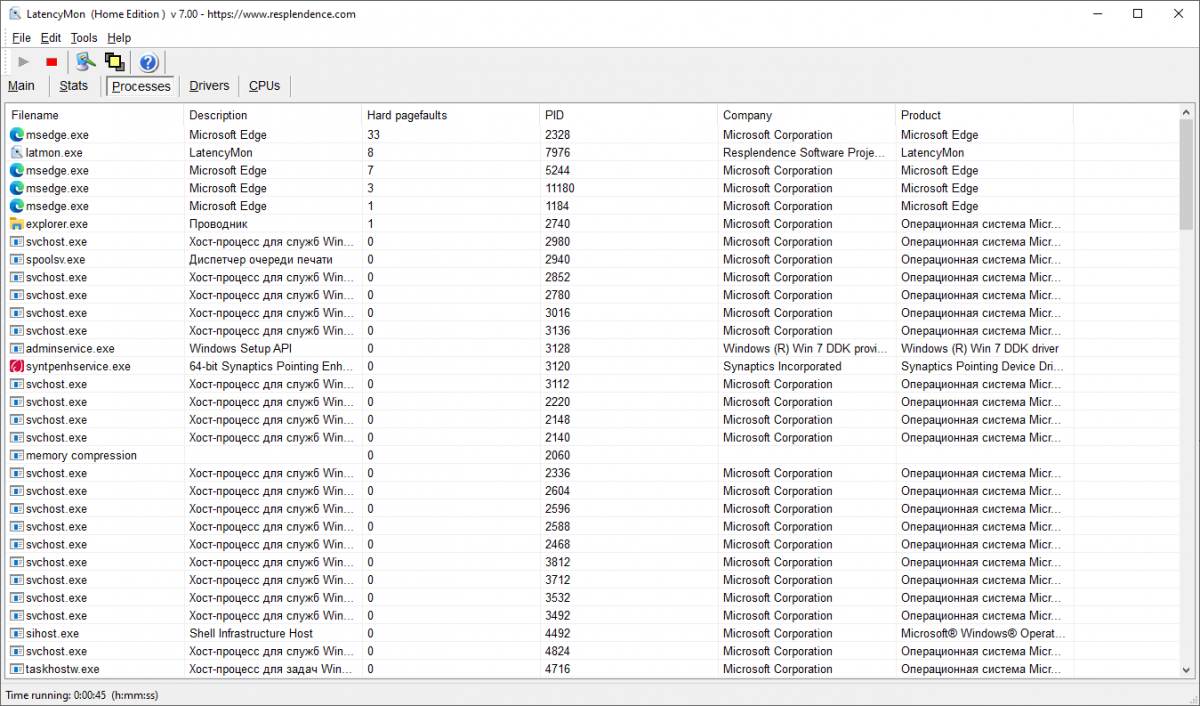This screenshot has width=1200, height=706.
Task: Click the Edge icon for PID 2328
Action: click(17, 134)
